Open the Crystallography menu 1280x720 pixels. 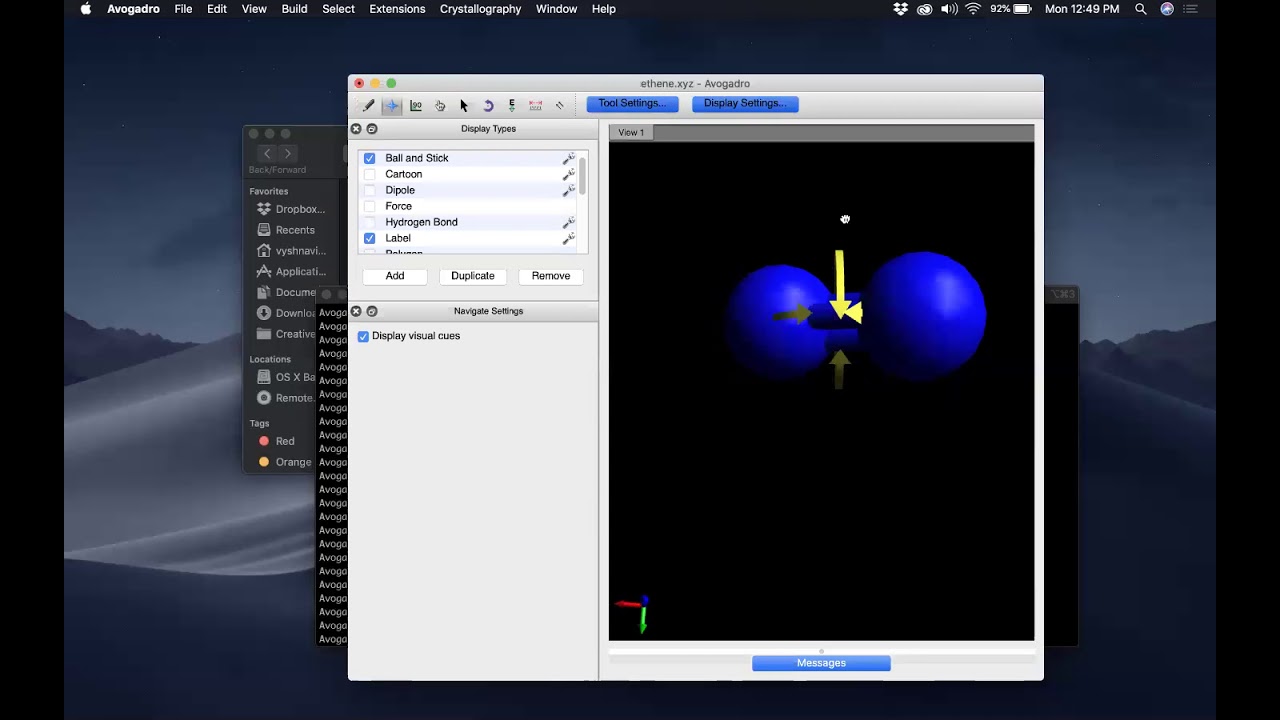(x=480, y=9)
